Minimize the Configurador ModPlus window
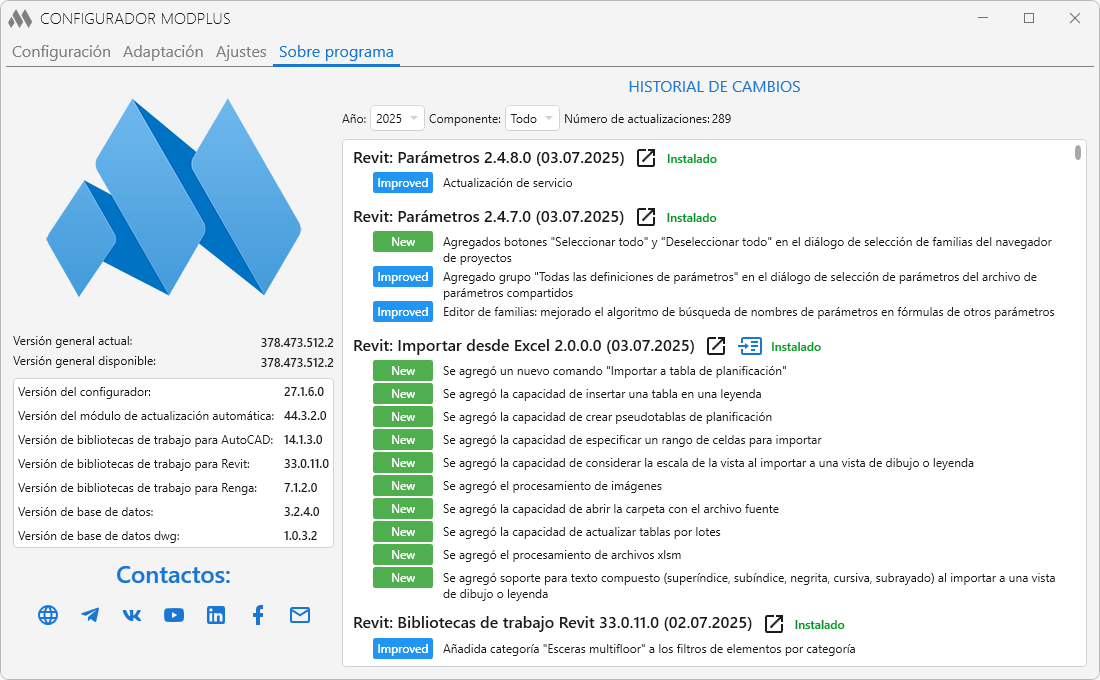Viewport: 1100px width, 680px height. coord(983,18)
